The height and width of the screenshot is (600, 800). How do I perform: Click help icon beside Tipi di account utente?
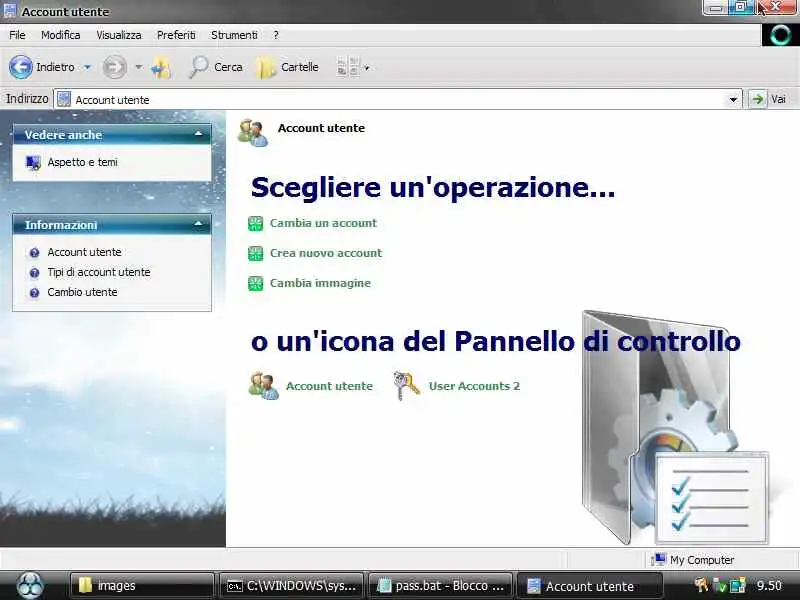click(34, 273)
